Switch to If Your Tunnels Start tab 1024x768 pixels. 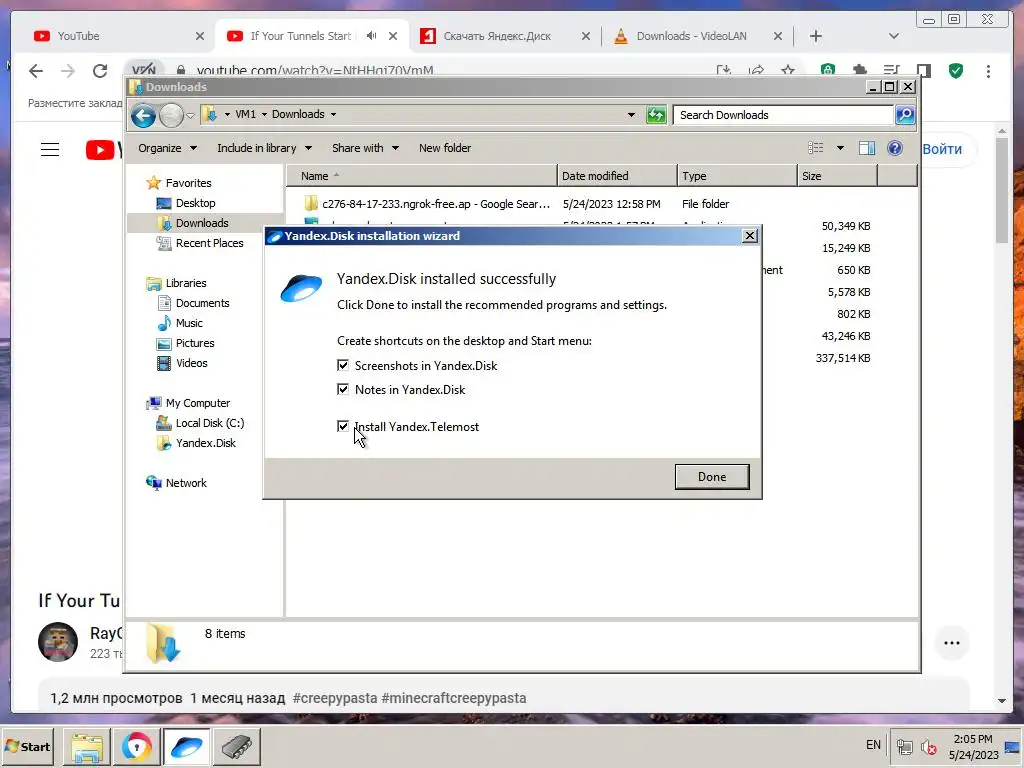coord(300,36)
